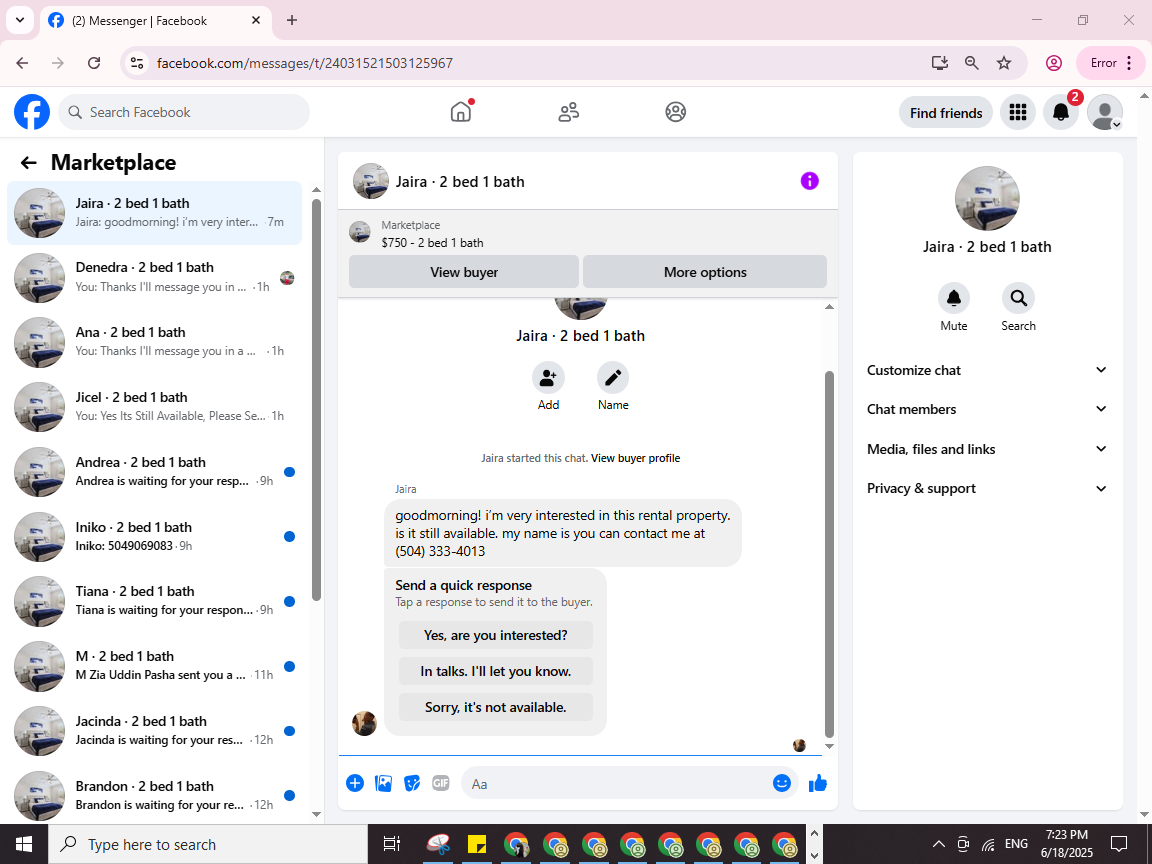Open Ana · 2 bed 1 bath conversation
The width and height of the screenshot is (1152, 864).
click(154, 342)
